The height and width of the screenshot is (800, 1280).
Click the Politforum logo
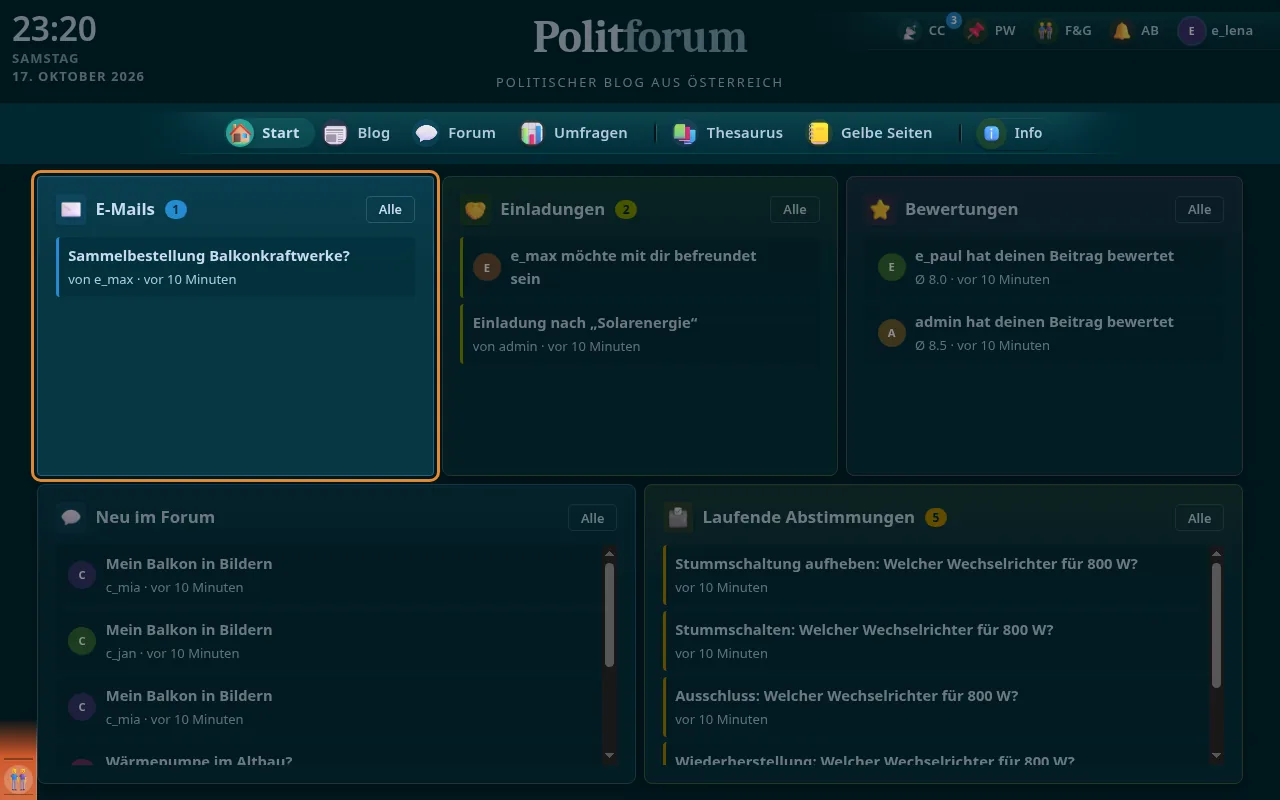coord(640,38)
